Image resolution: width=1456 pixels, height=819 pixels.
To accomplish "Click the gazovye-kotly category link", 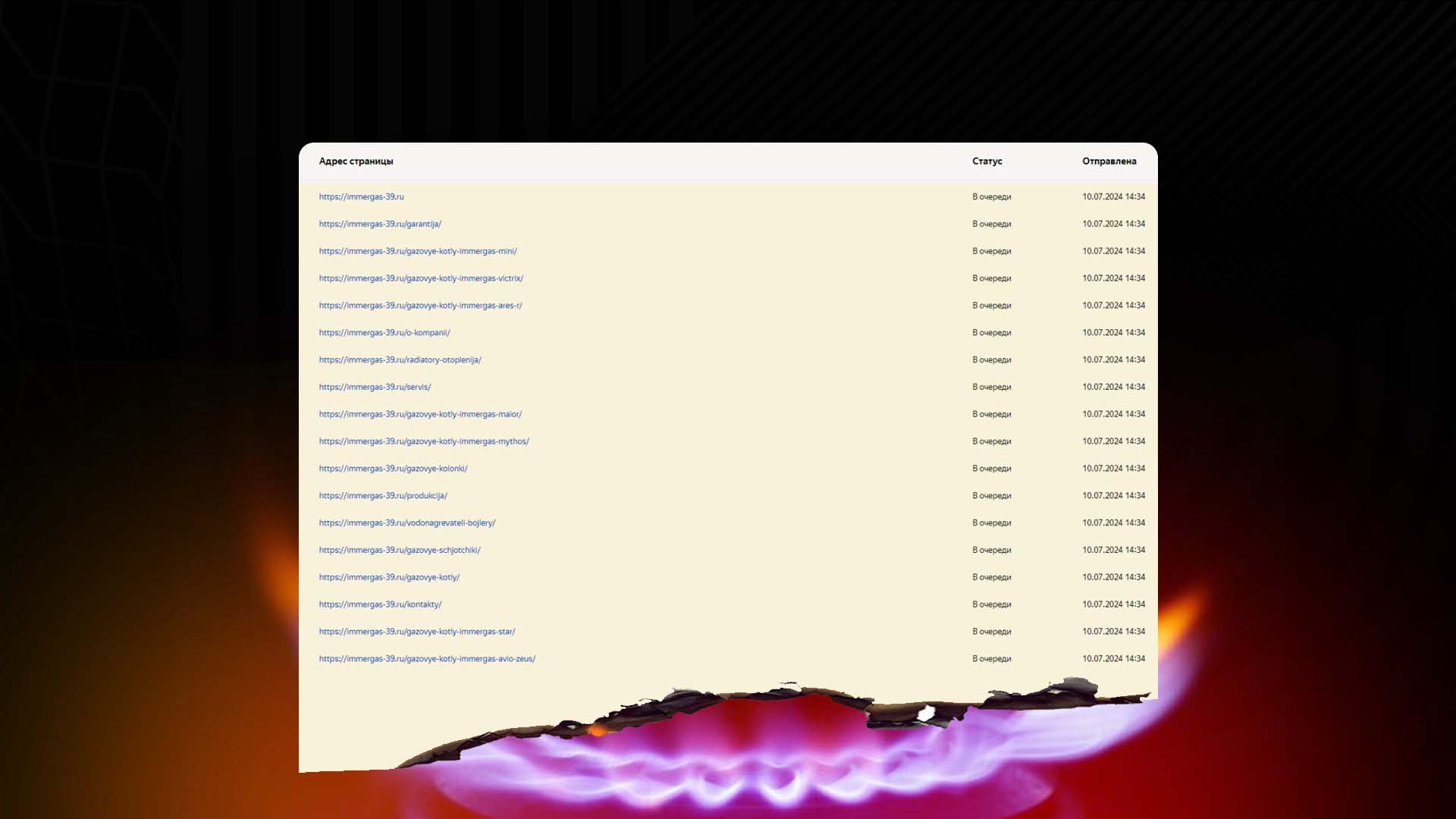I will tap(389, 578).
